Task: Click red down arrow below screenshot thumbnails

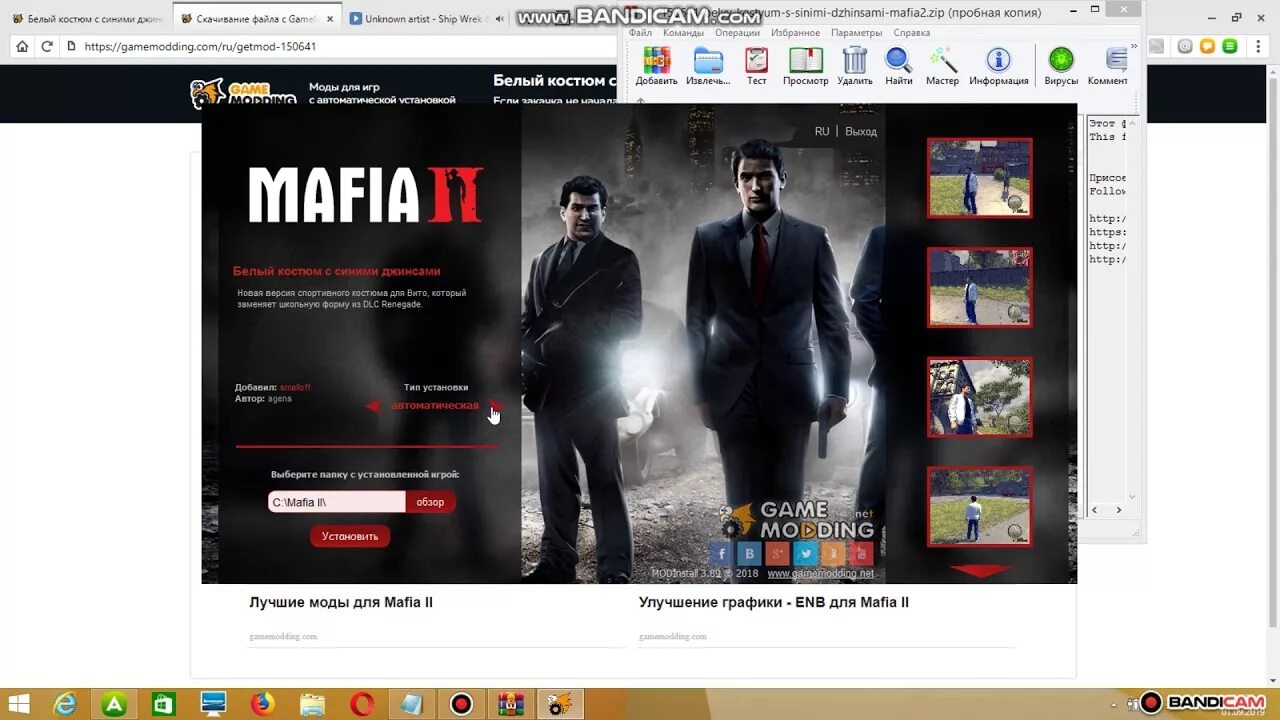Action: coord(980,571)
